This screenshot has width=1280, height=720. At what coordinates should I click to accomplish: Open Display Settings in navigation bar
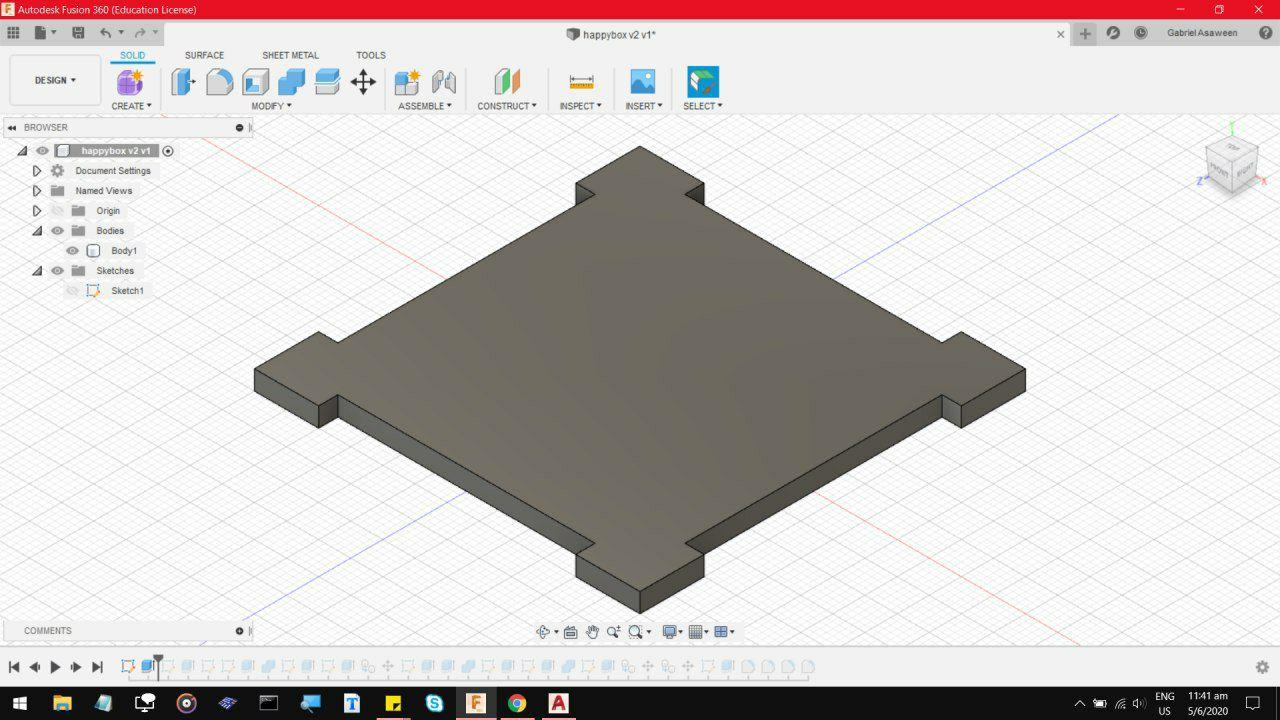point(670,632)
